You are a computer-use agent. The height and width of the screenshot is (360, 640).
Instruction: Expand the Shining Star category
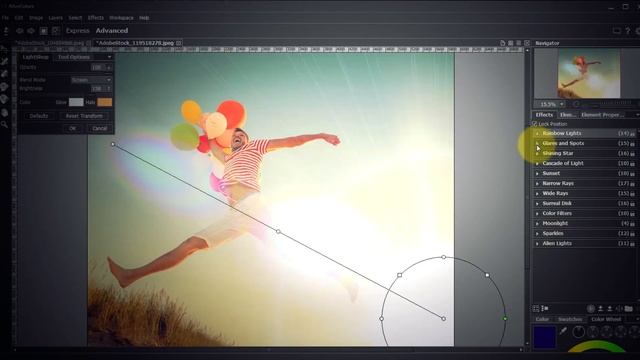point(537,153)
